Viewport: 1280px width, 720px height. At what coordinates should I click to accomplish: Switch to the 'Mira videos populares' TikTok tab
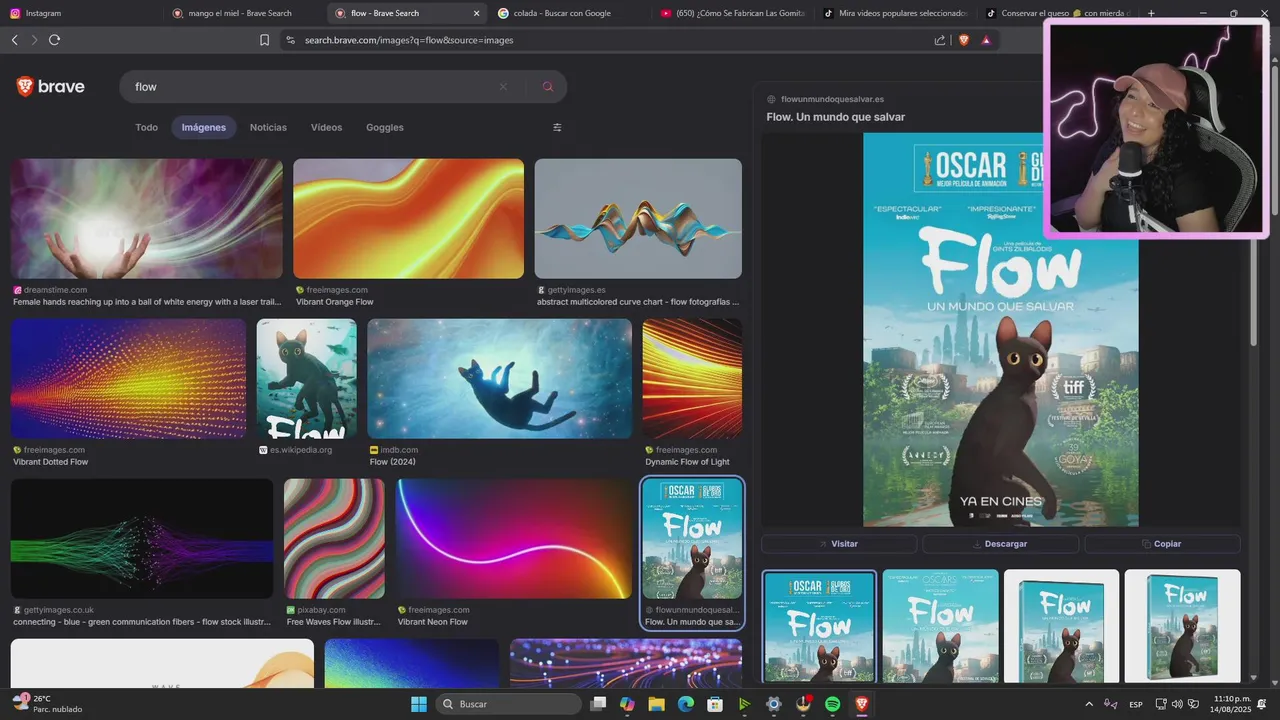pos(896,13)
